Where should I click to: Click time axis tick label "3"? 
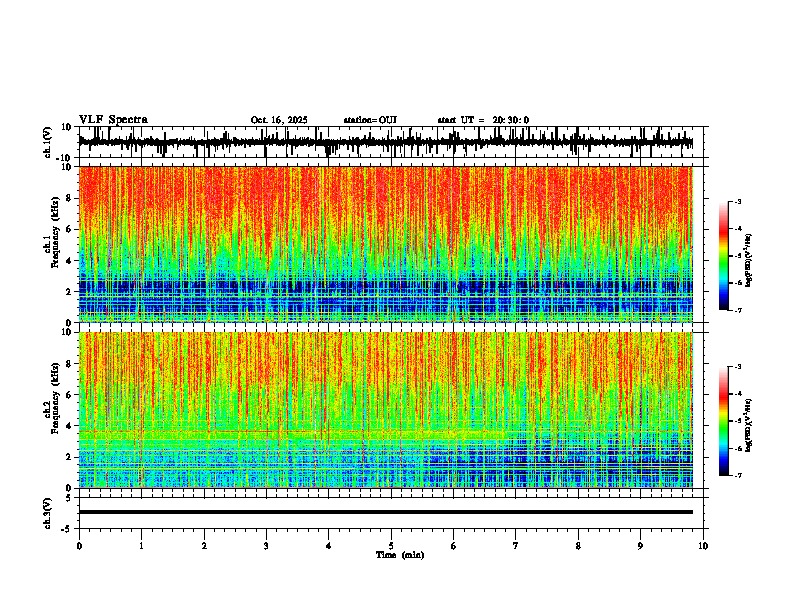click(x=266, y=546)
